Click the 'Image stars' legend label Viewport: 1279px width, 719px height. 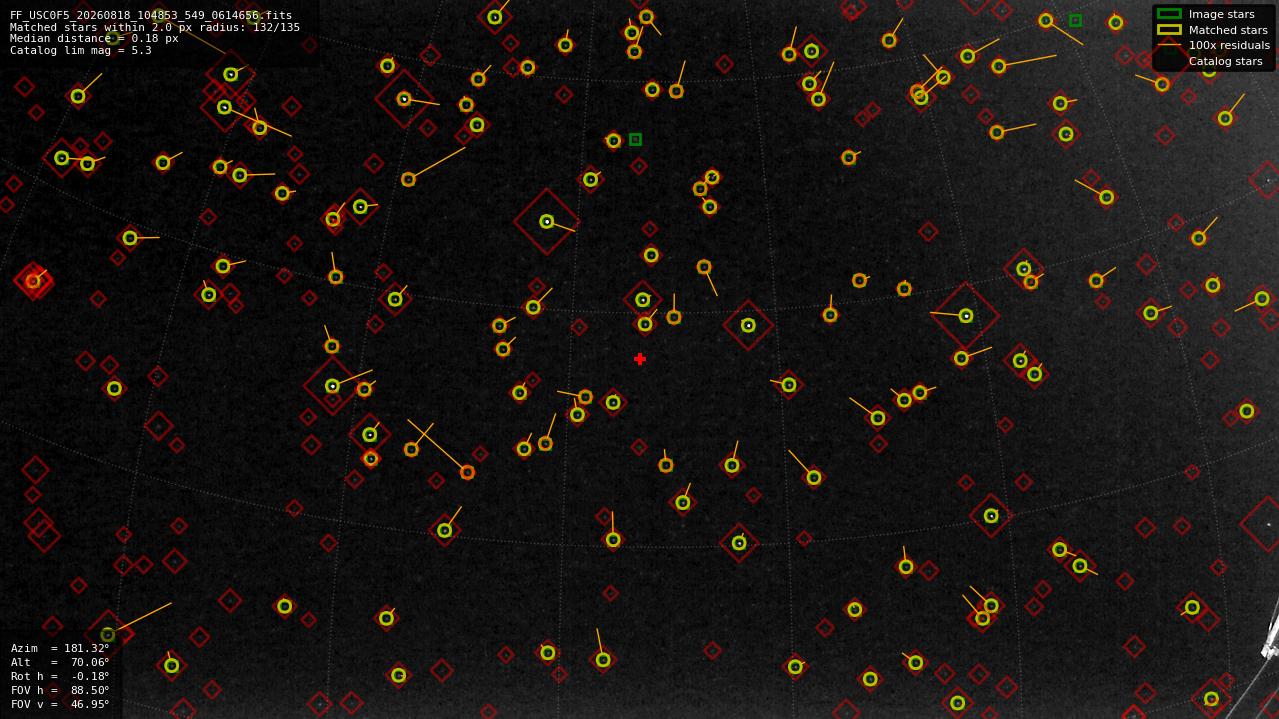[x=1221, y=14]
